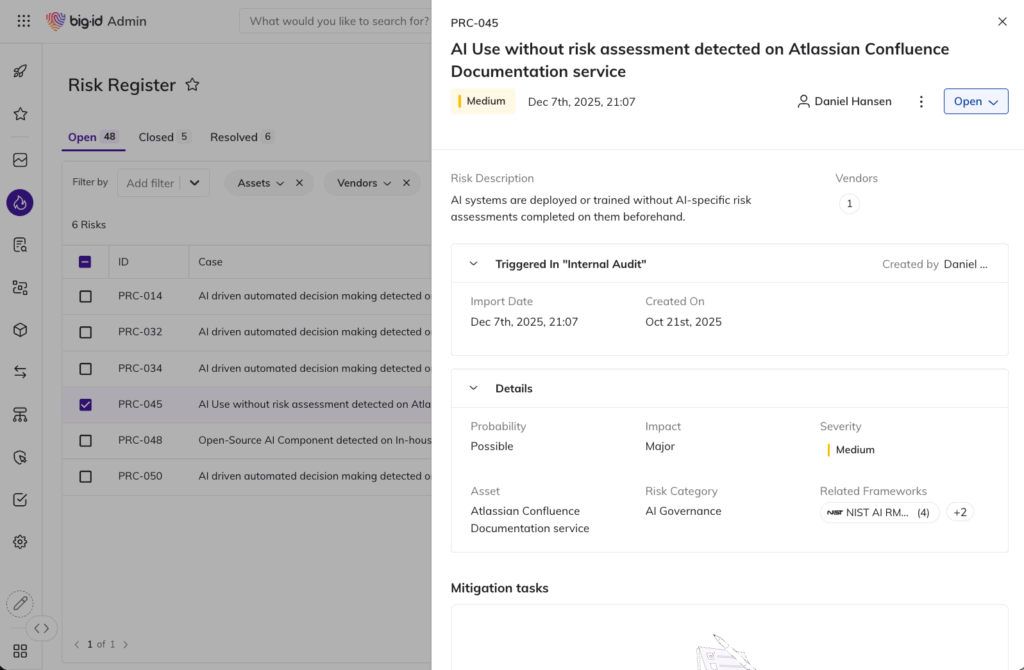
Task: Open favorites star icon in sidebar
Action: tap(20, 114)
